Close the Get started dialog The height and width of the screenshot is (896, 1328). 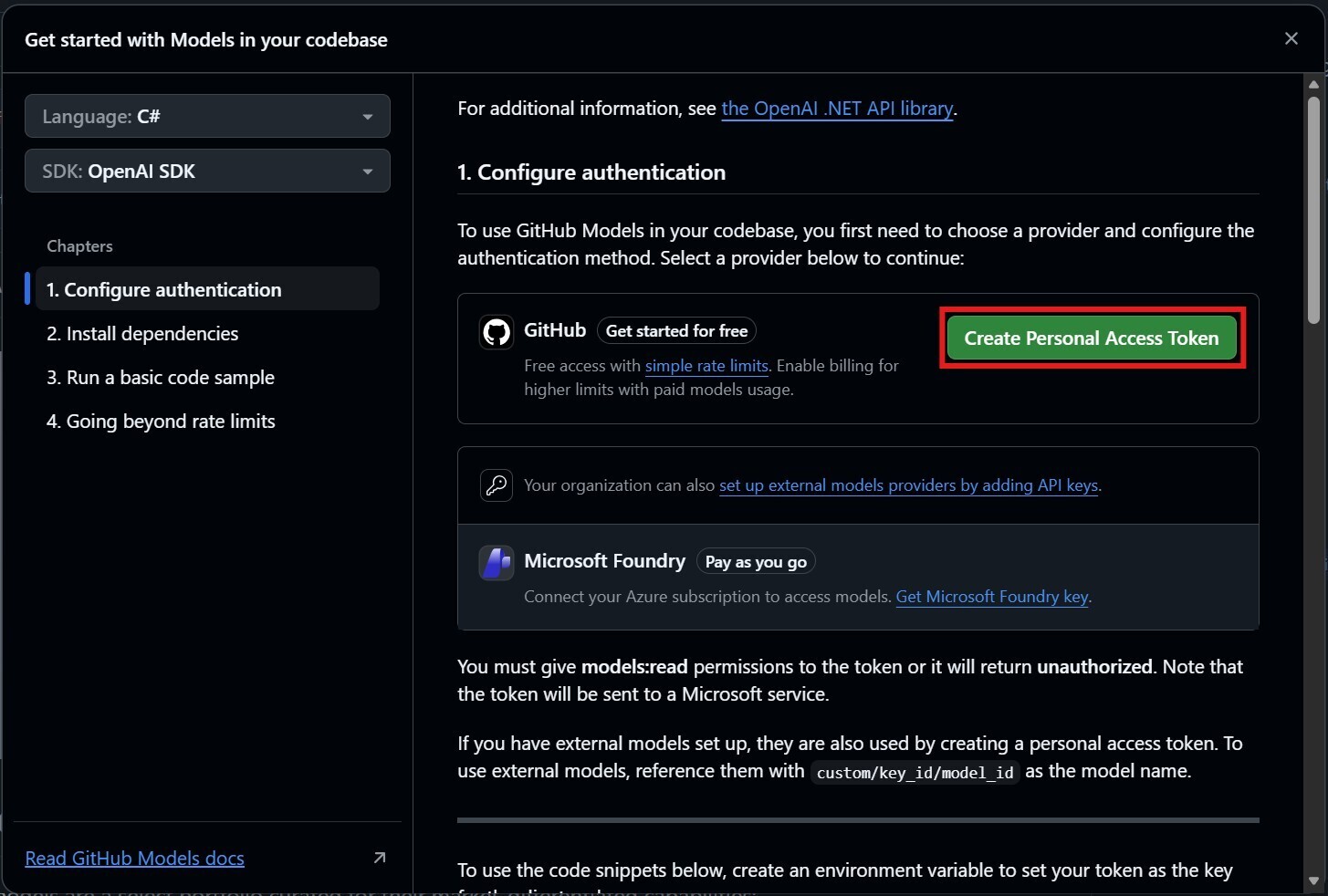[1291, 38]
